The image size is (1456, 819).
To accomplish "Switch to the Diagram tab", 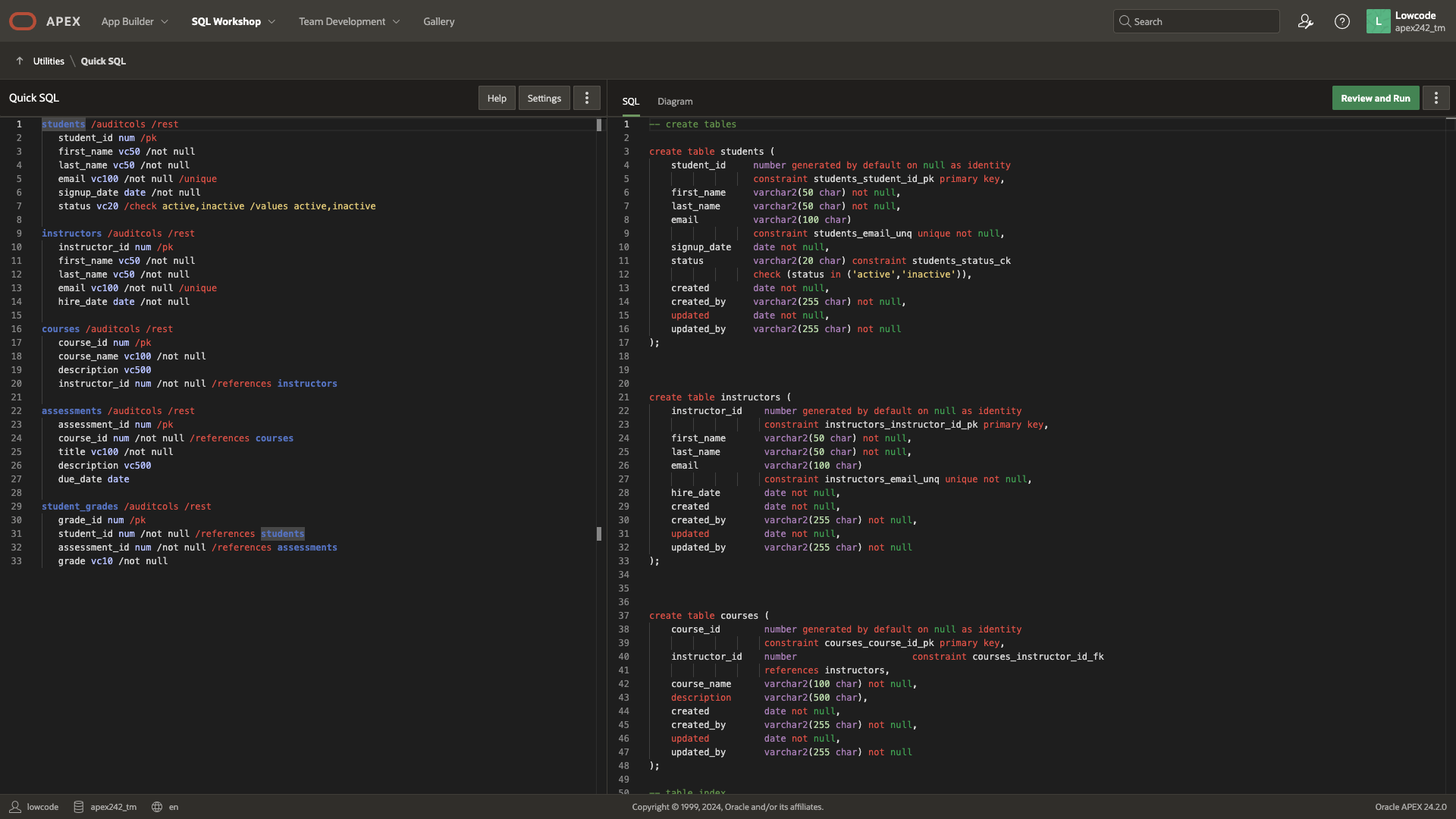I will (x=674, y=102).
